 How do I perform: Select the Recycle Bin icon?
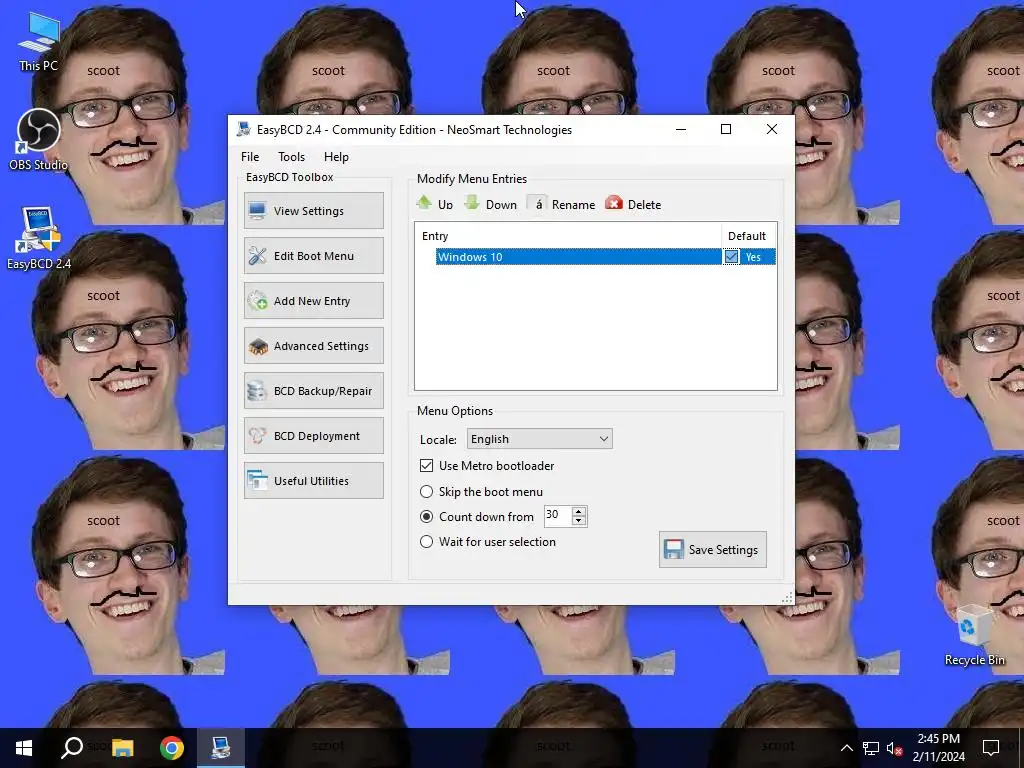[x=974, y=635]
